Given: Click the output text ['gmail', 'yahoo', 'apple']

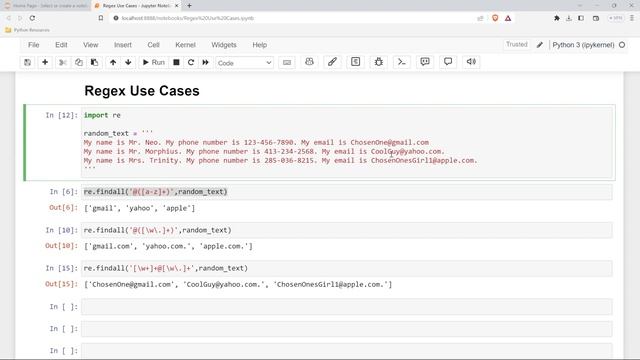Looking at the screenshot, I should pos(140,208).
